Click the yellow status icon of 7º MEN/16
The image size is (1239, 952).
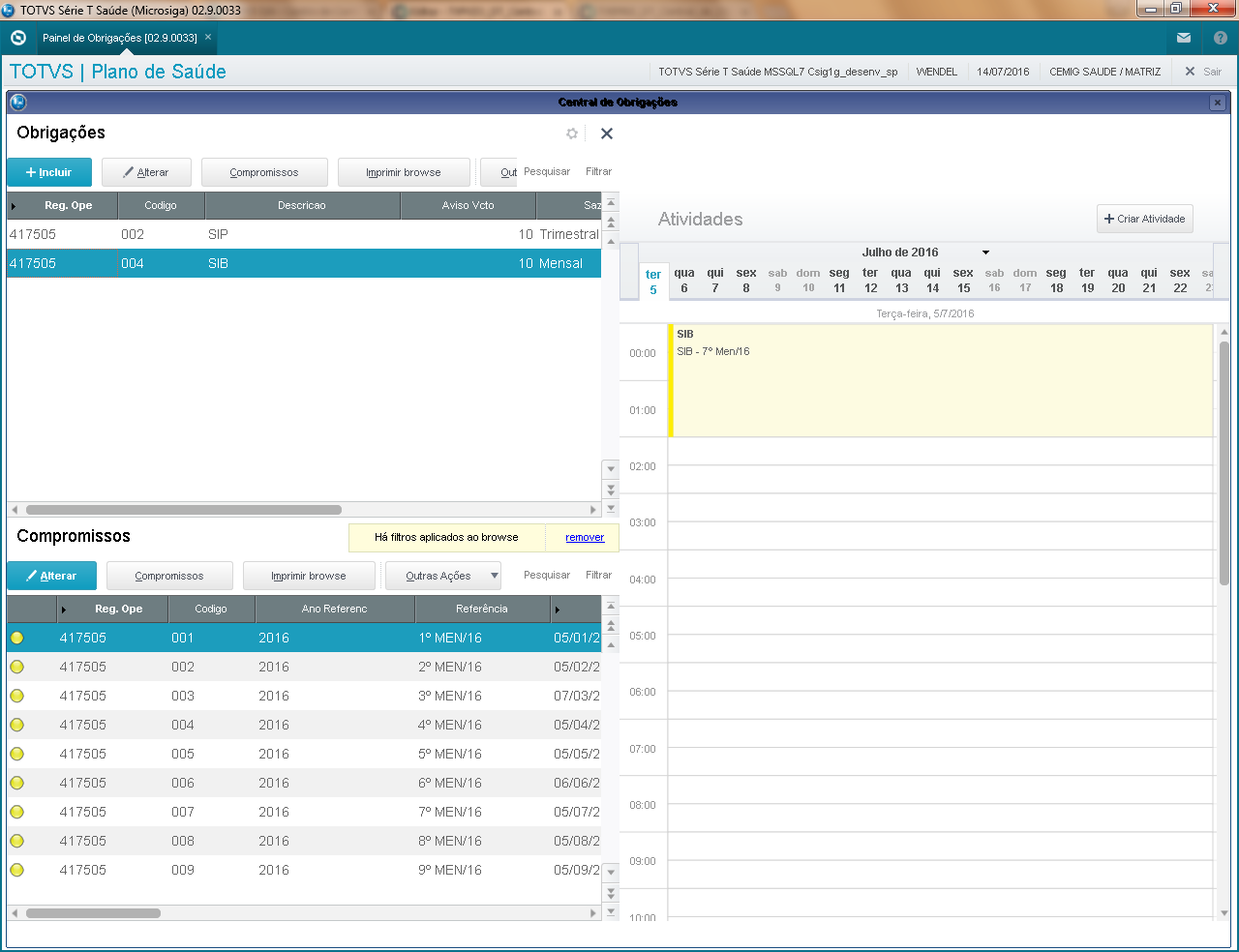point(16,812)
